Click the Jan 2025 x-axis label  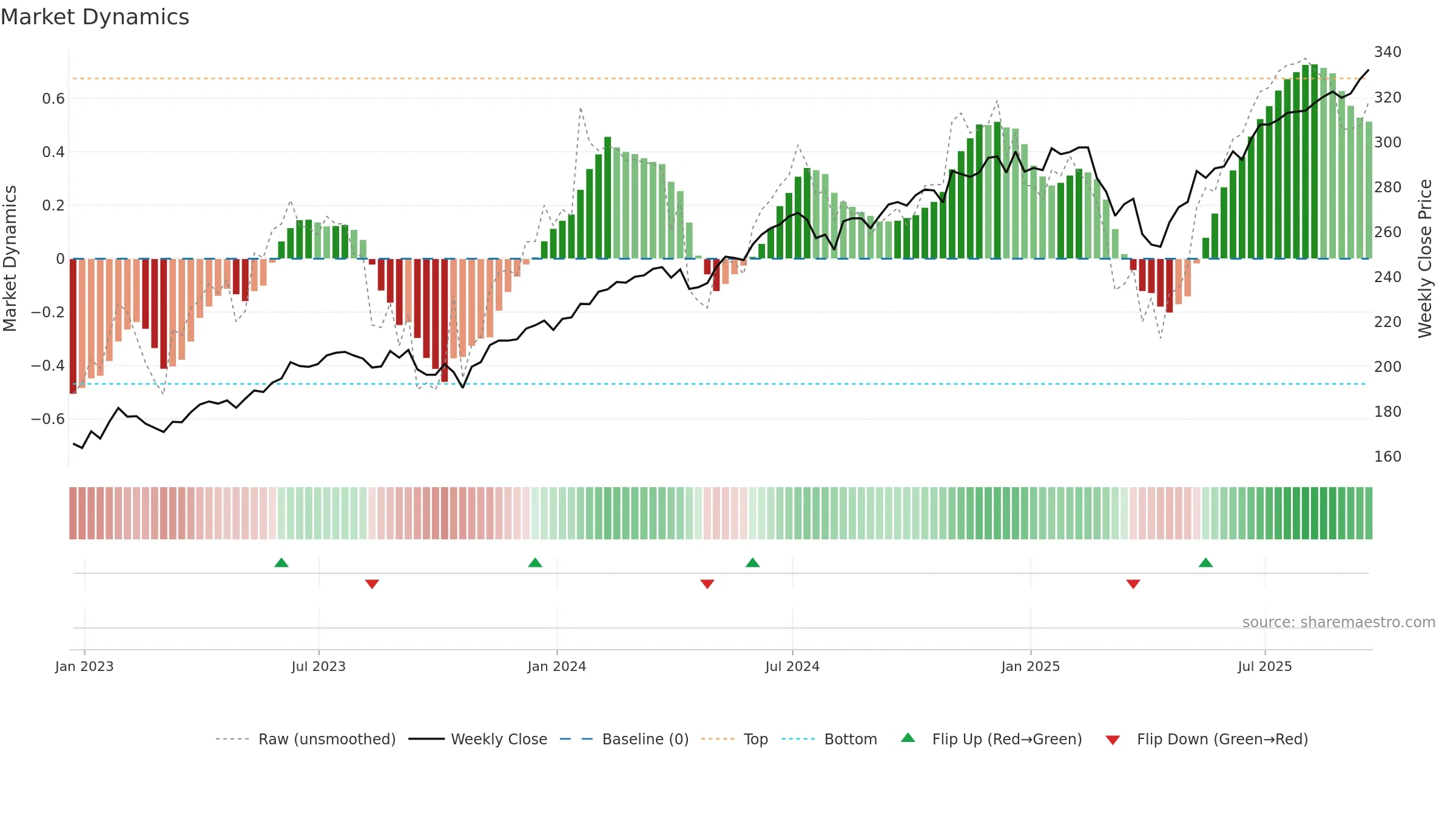[x=1031, y=667]
